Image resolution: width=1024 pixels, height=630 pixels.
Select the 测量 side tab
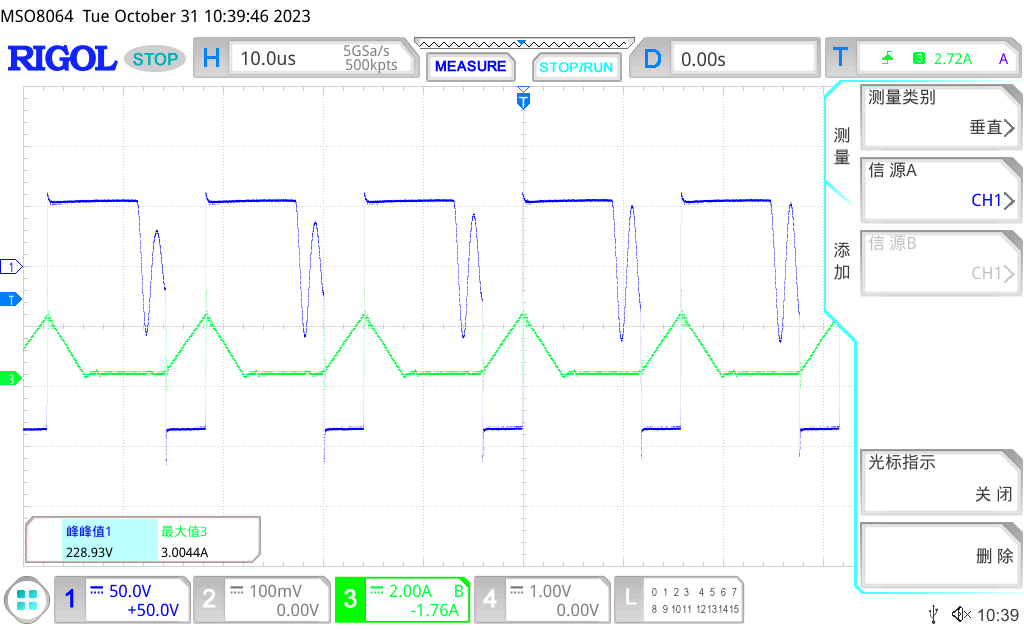point(842,146)
